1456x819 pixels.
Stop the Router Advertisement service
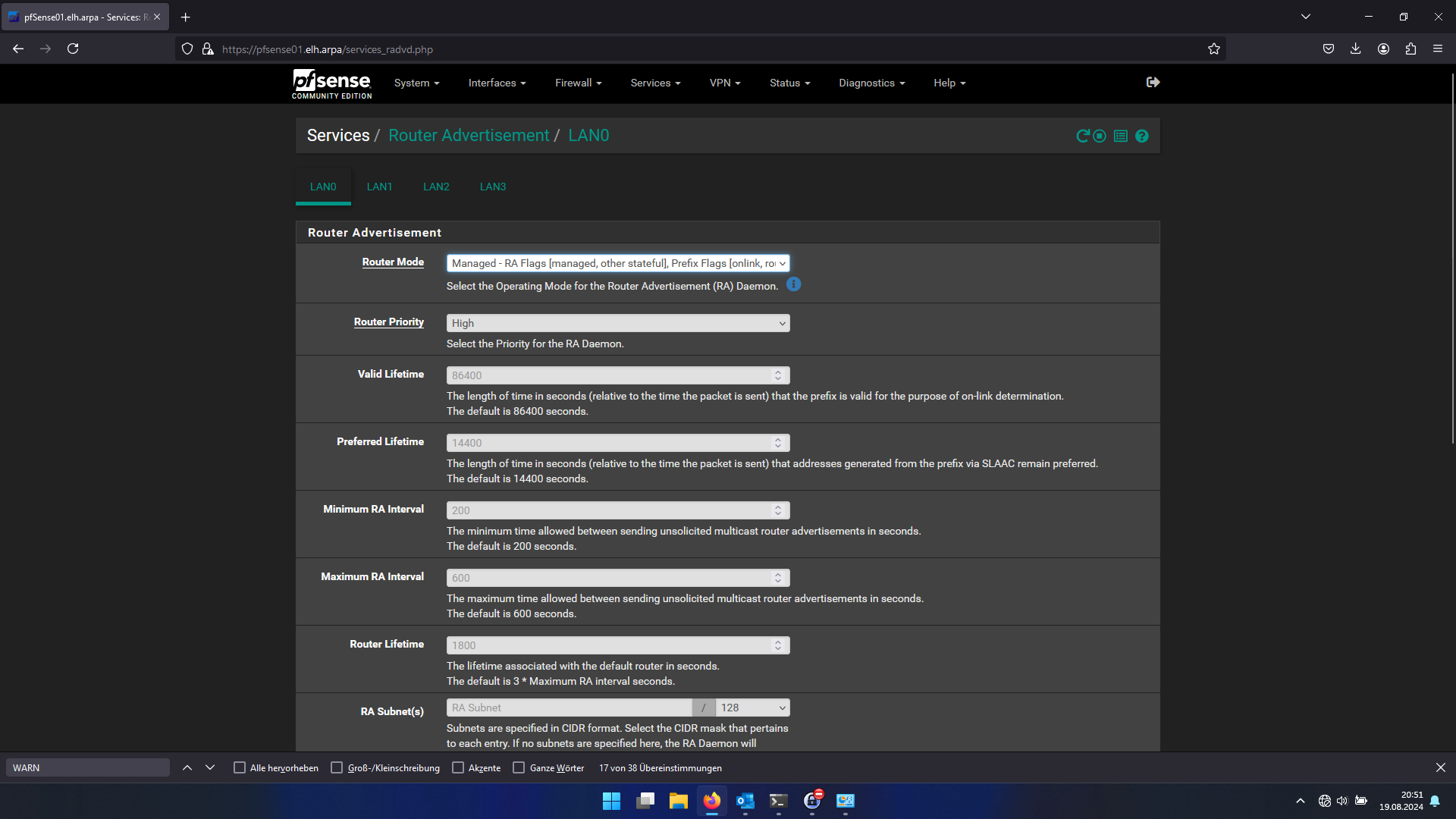pyautogui.click(x=1100, y=136)
